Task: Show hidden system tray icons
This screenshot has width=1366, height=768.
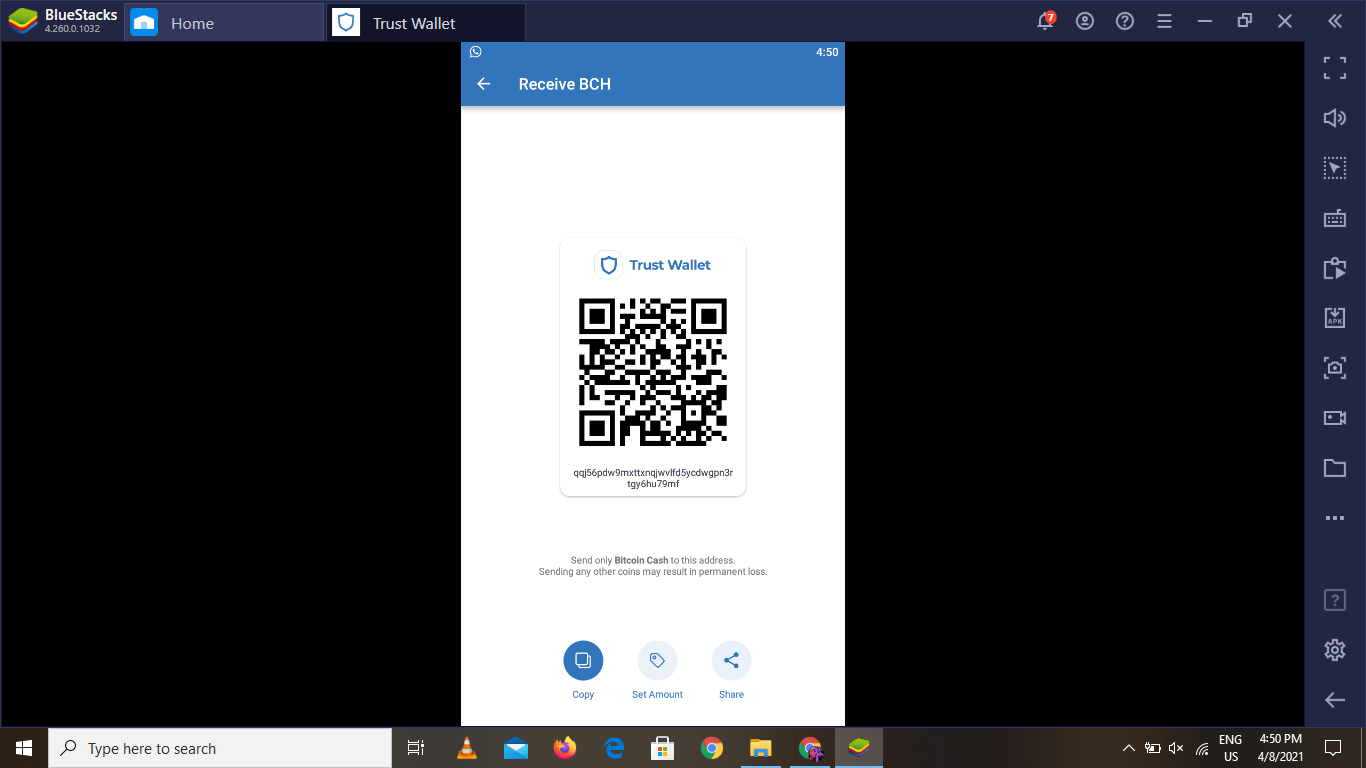Action: 1128,748
